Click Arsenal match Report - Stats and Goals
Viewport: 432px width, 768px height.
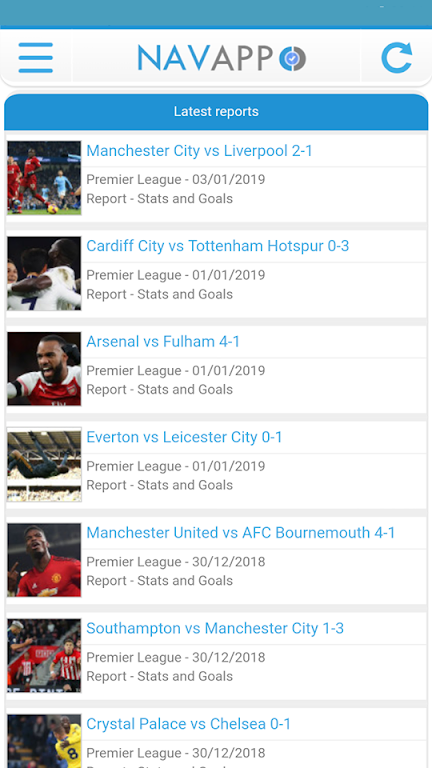coord(160,389)
